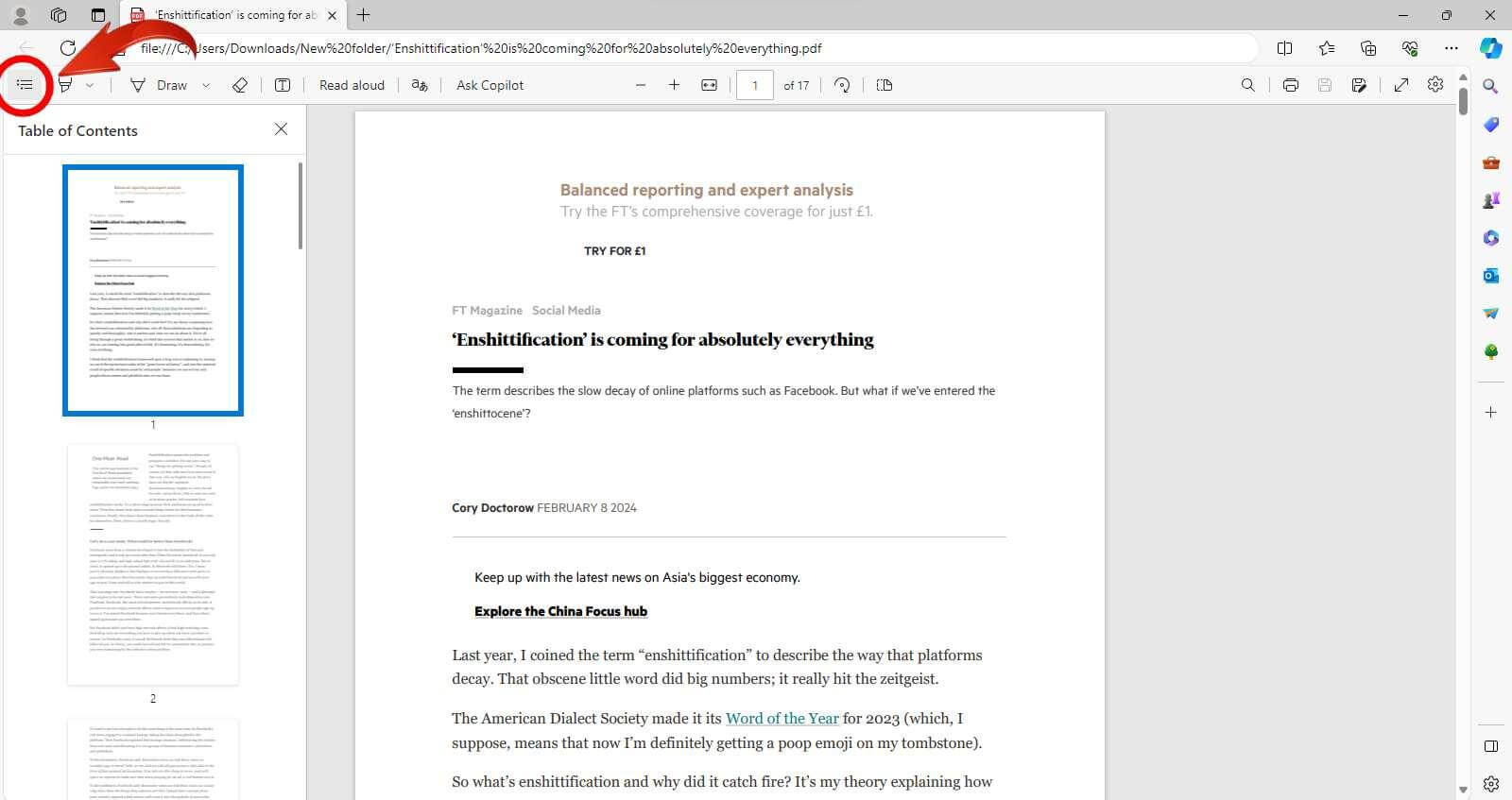
Task: Open the profile menu
Action: click(x=20, y=15)
